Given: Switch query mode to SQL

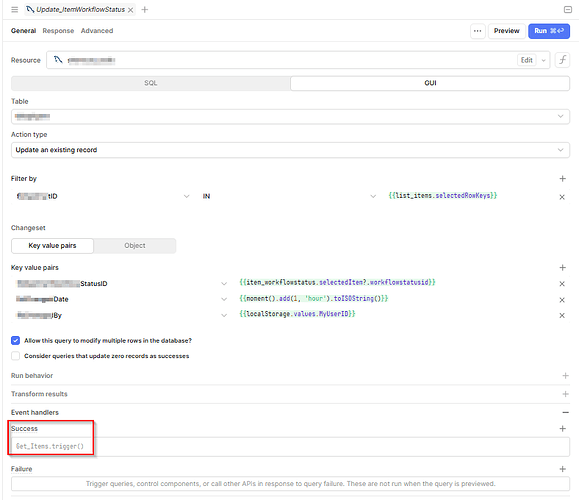Looking at the screenshot, I should click(151, 83).
